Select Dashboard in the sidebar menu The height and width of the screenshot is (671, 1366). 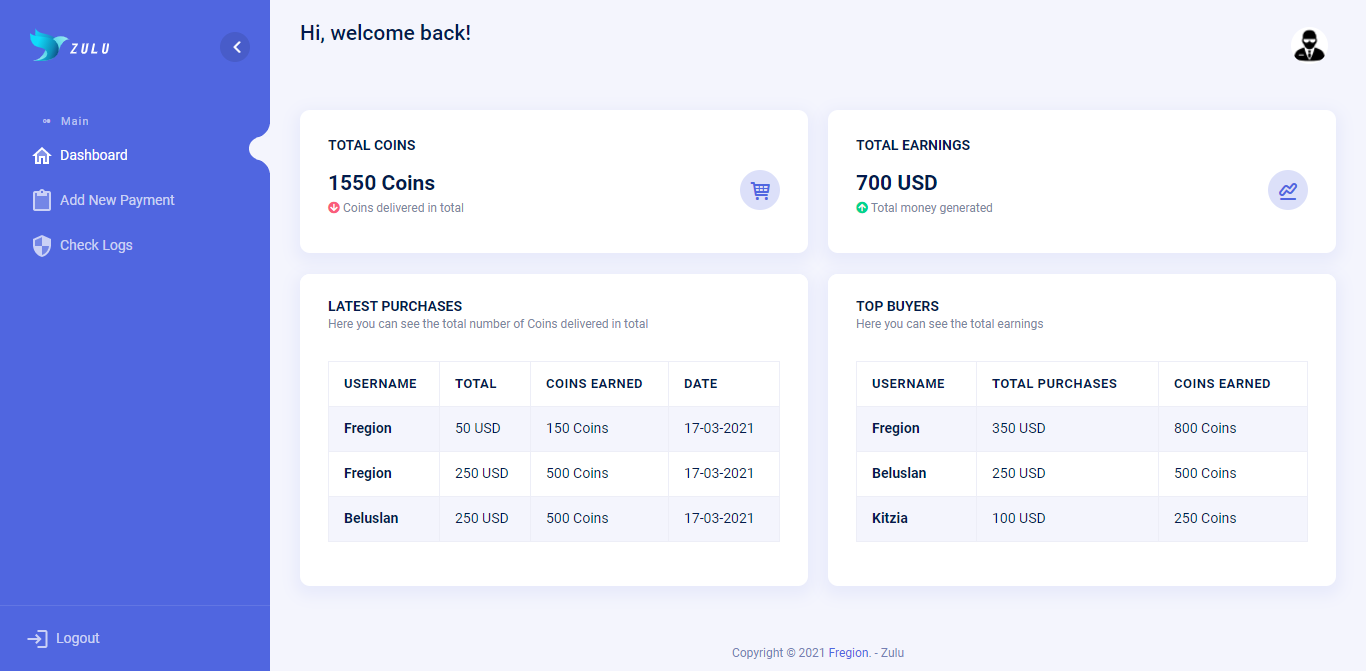click(94, 155)
